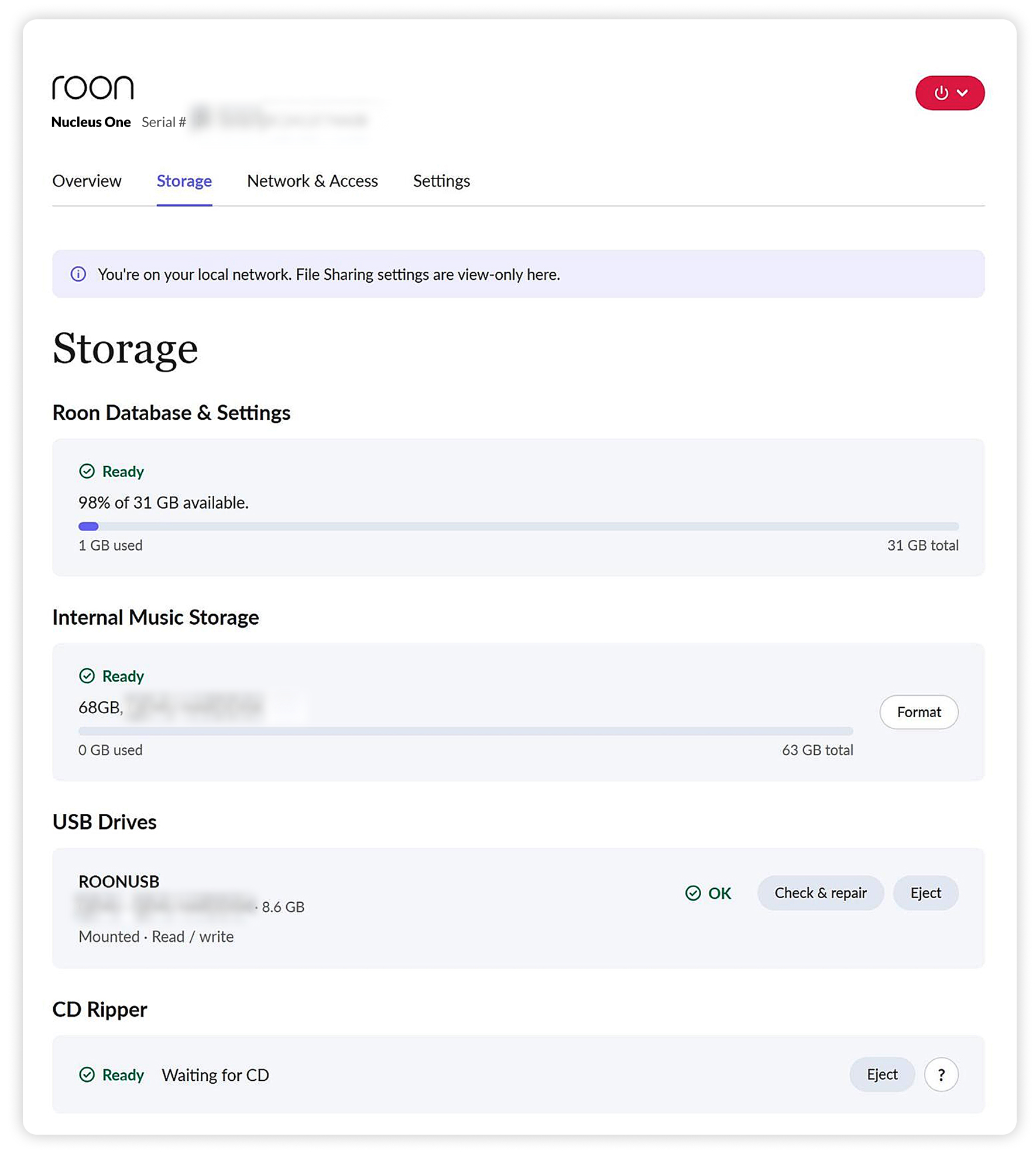This screenshot has height=1154, width=1036.
Task: Click the '31 GB total' label
Action: (x=922, y=545)
